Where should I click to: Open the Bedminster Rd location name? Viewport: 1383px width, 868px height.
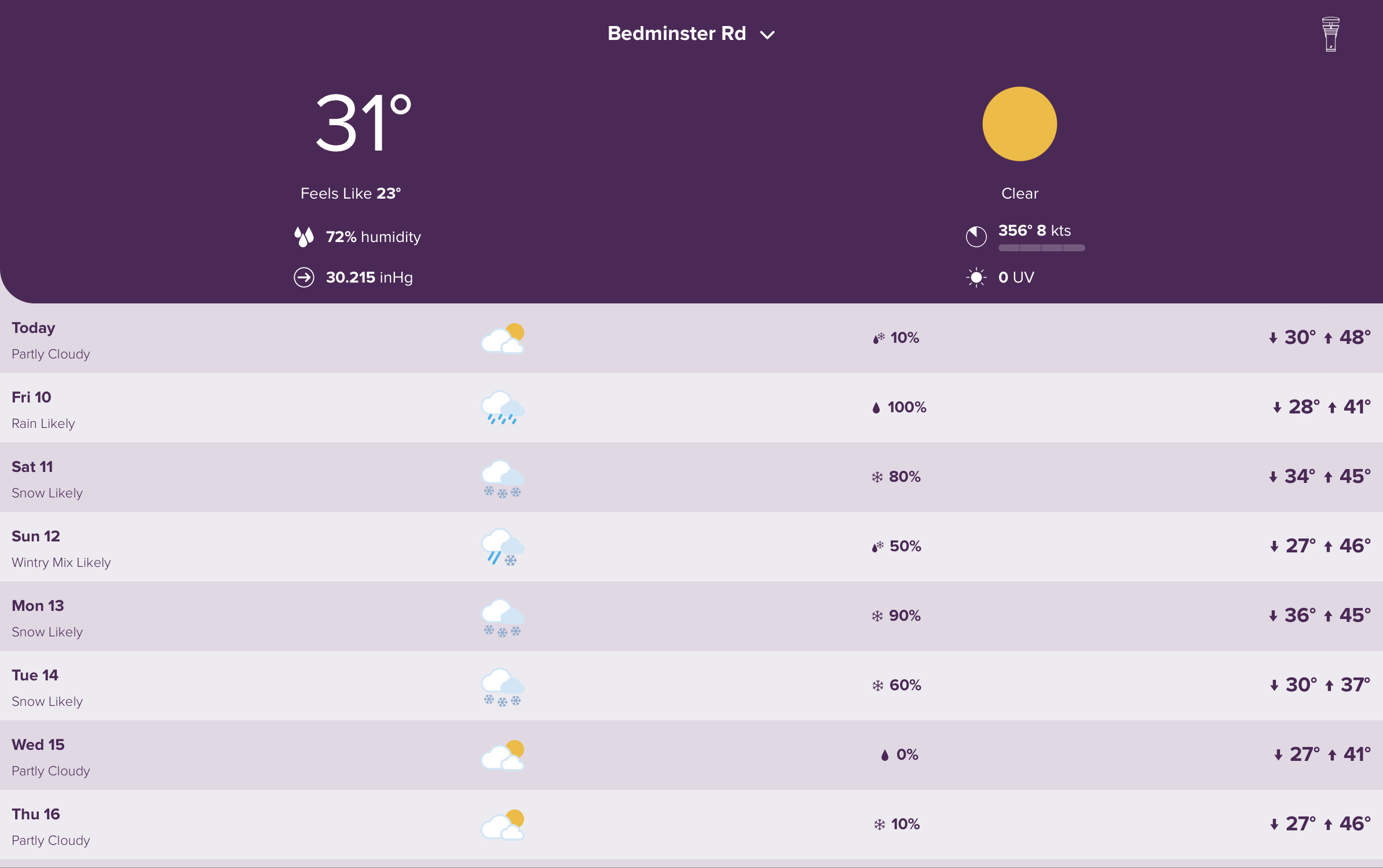[676, 34]
